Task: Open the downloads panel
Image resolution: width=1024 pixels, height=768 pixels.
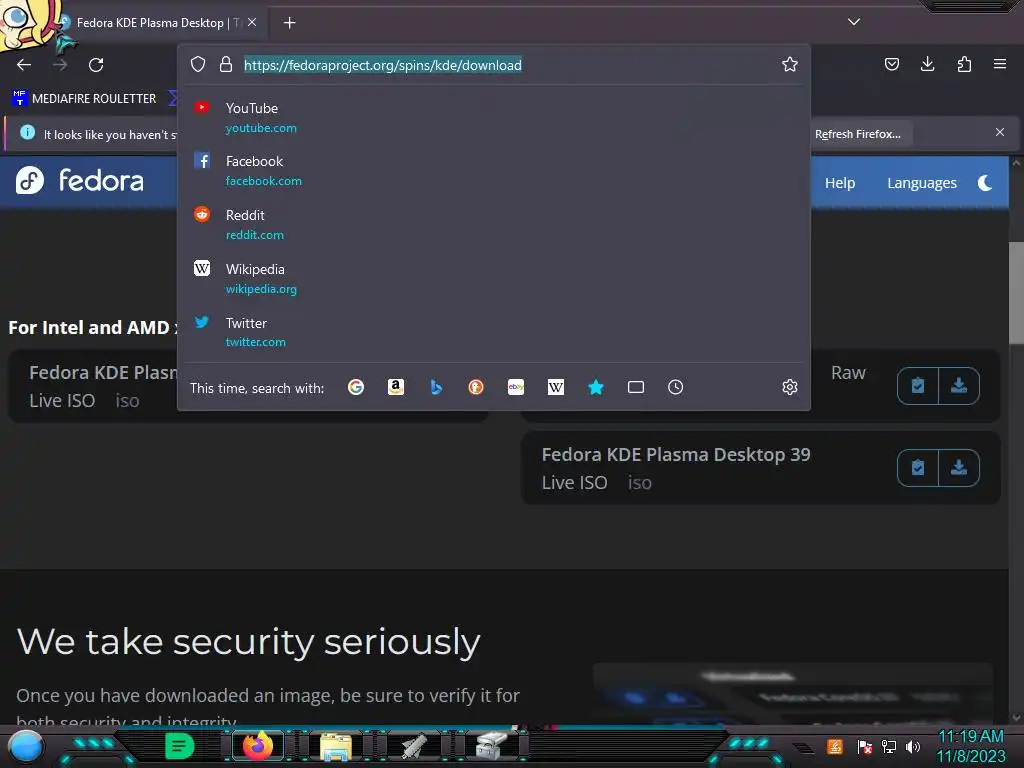Action: pyautogui.click(x=927, y=64)
